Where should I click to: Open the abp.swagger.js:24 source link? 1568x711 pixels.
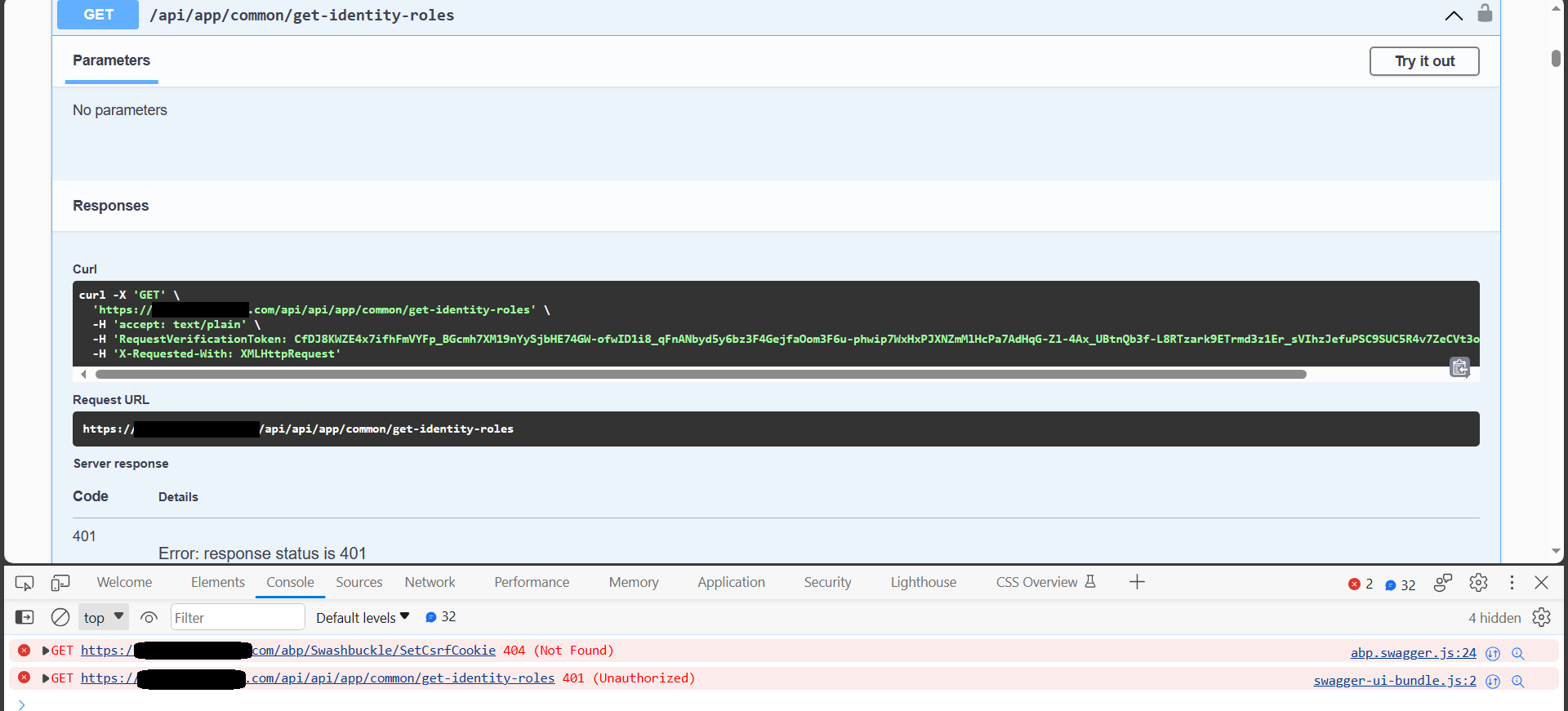click(x=1413, y=653)
